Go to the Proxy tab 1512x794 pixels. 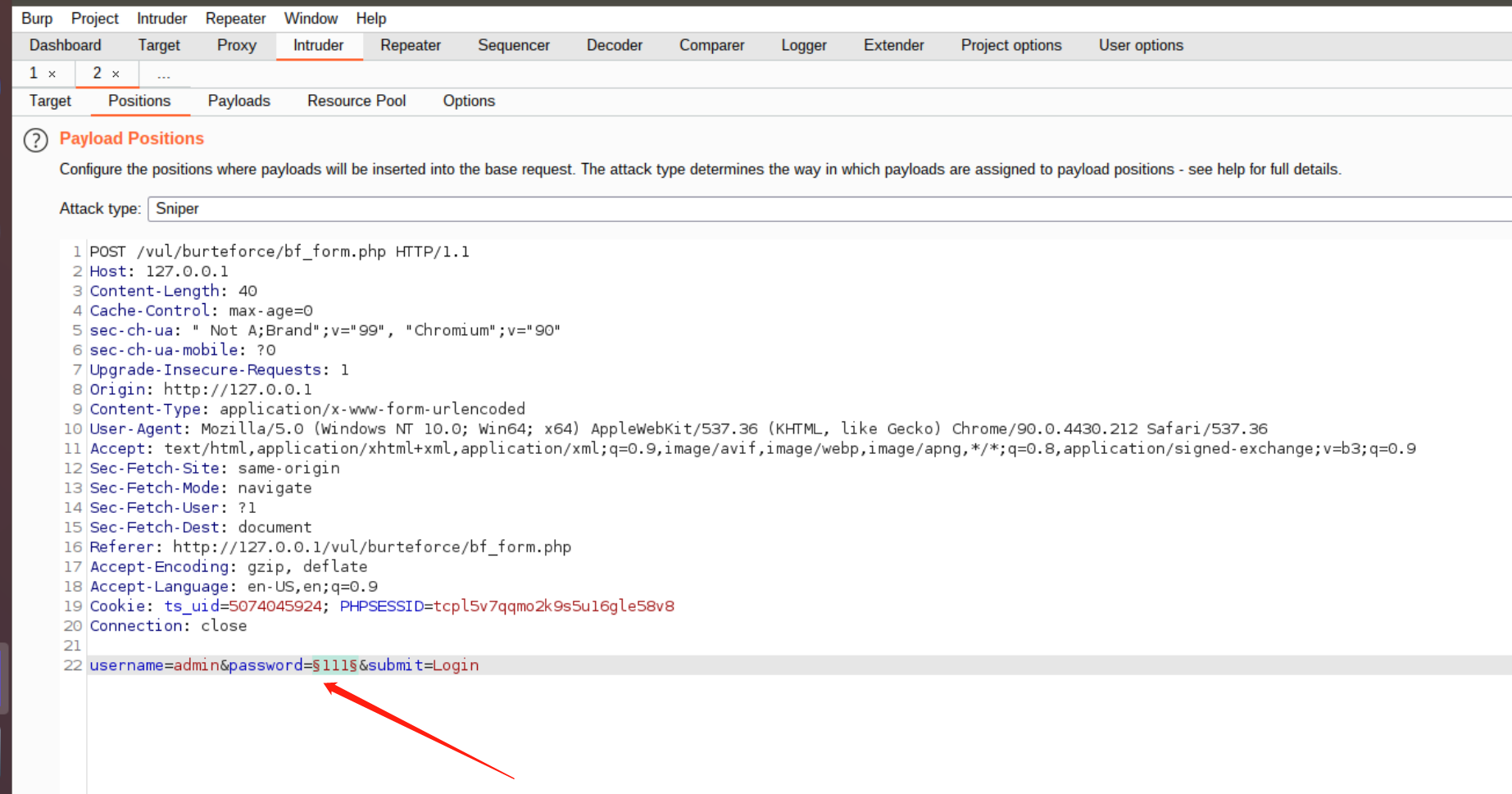pyautogui.click(x=237, y=45)
